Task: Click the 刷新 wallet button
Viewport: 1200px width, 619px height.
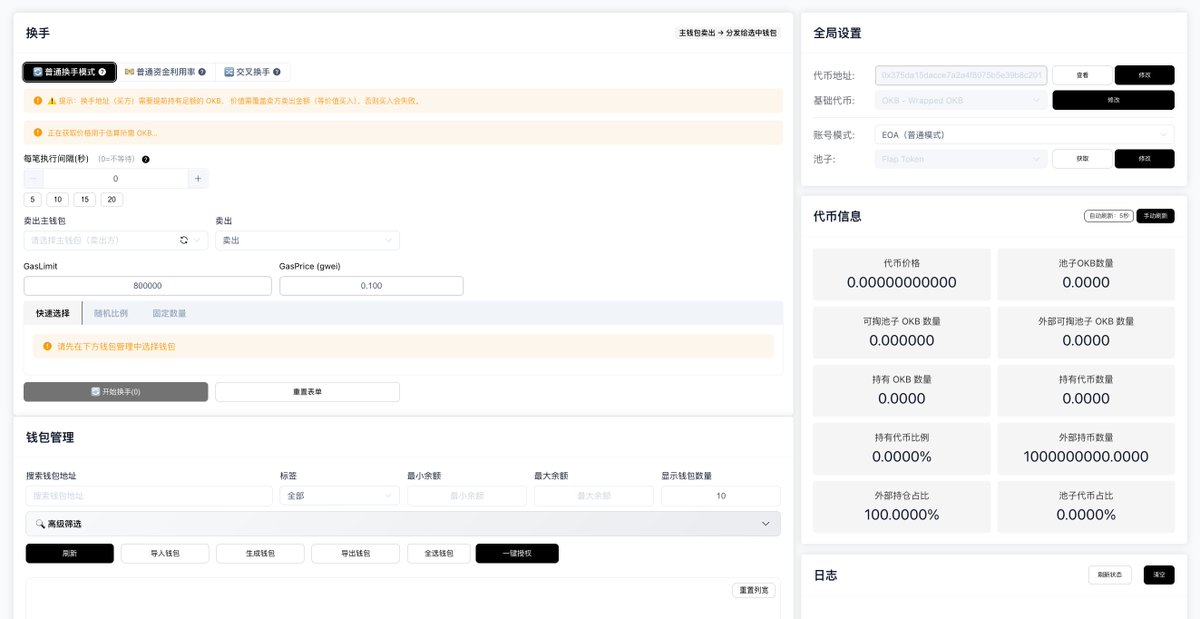Action: click(70, 553)
